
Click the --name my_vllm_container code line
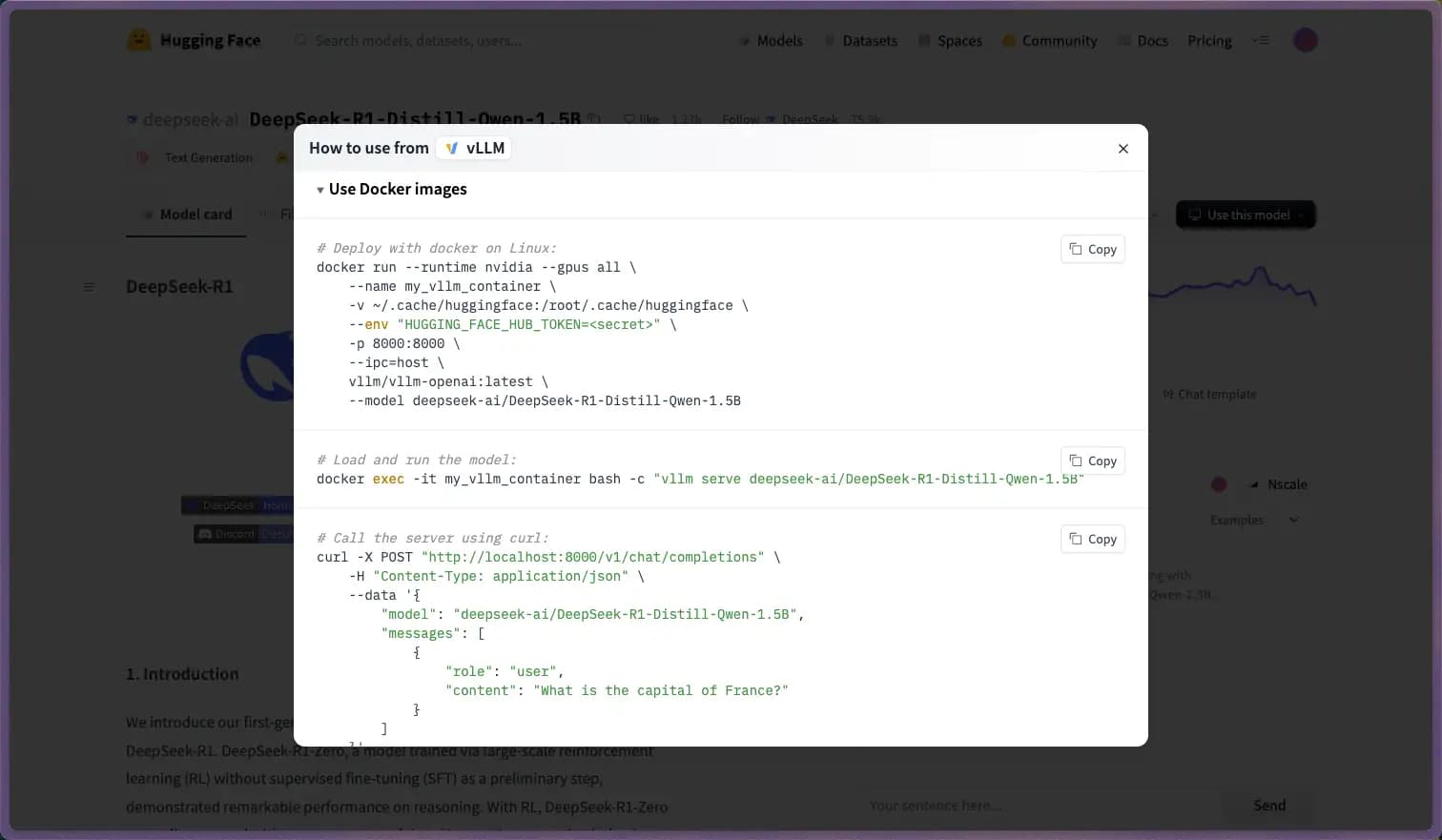point(452,287)
